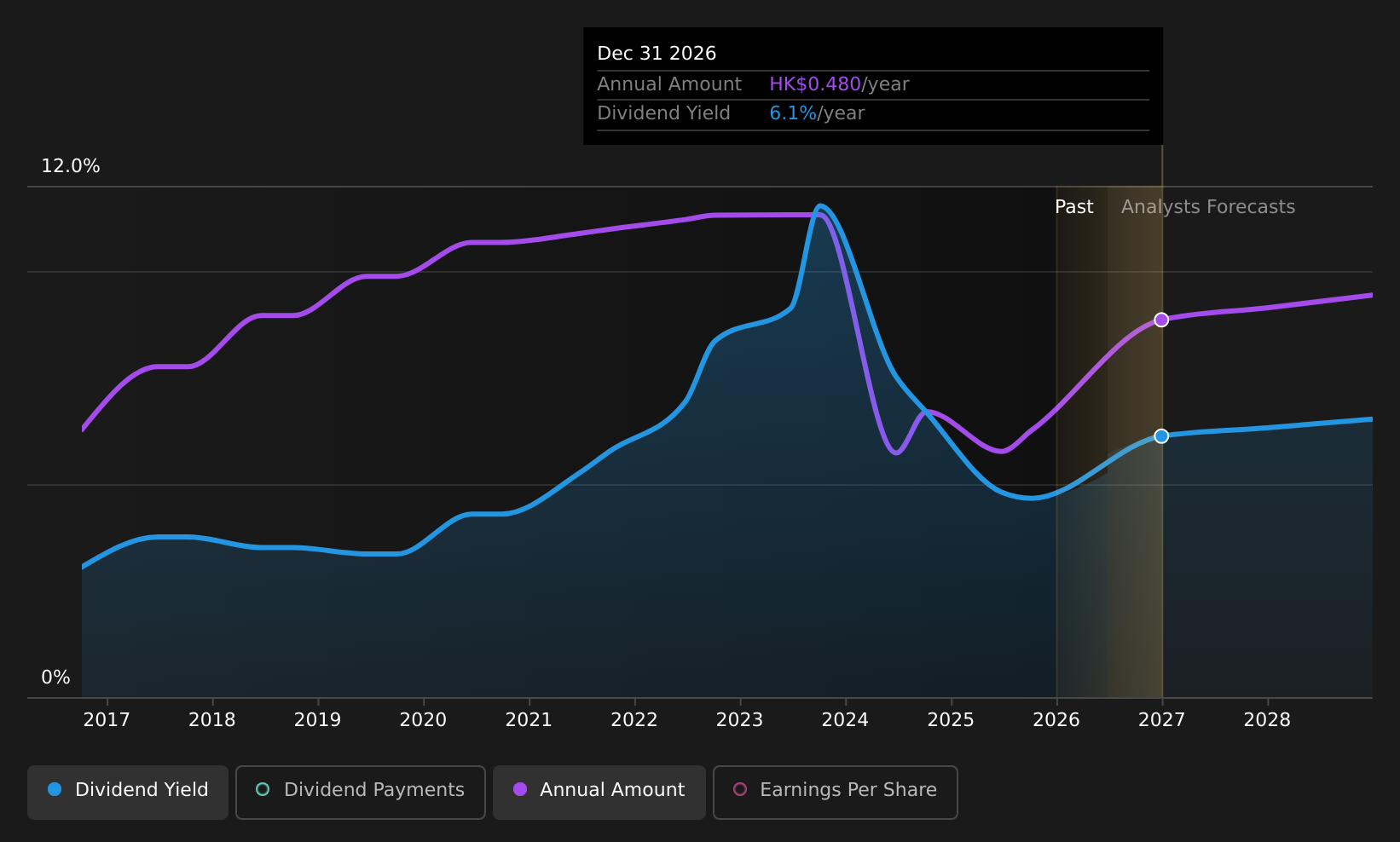
Task: Click the 2017 x-axis label
Action: 107,720
